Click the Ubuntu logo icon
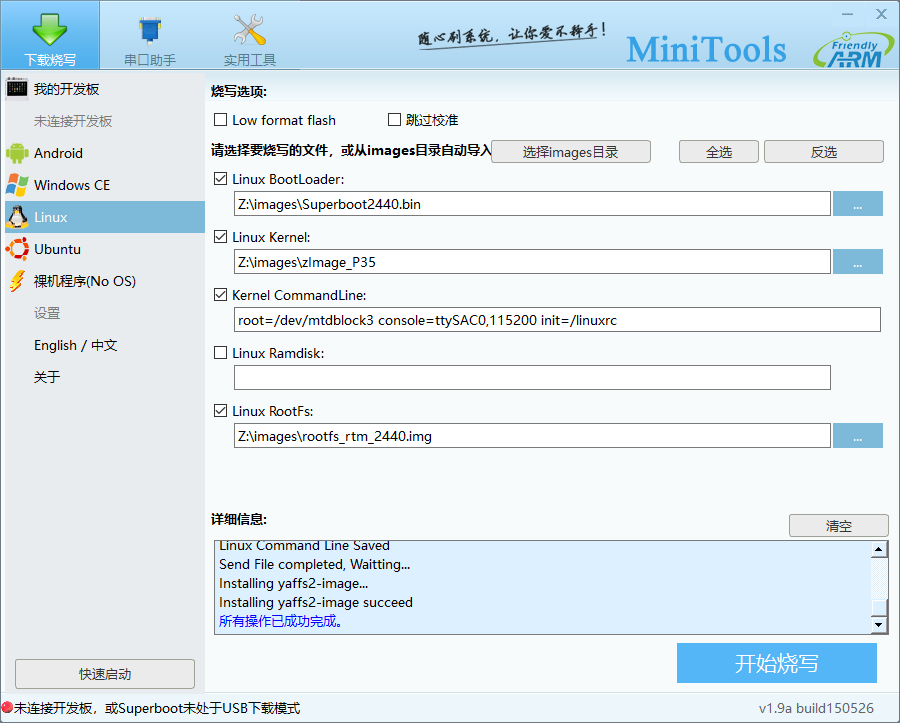The width and height of the screenshot is (900, 723). click(17, 249)
